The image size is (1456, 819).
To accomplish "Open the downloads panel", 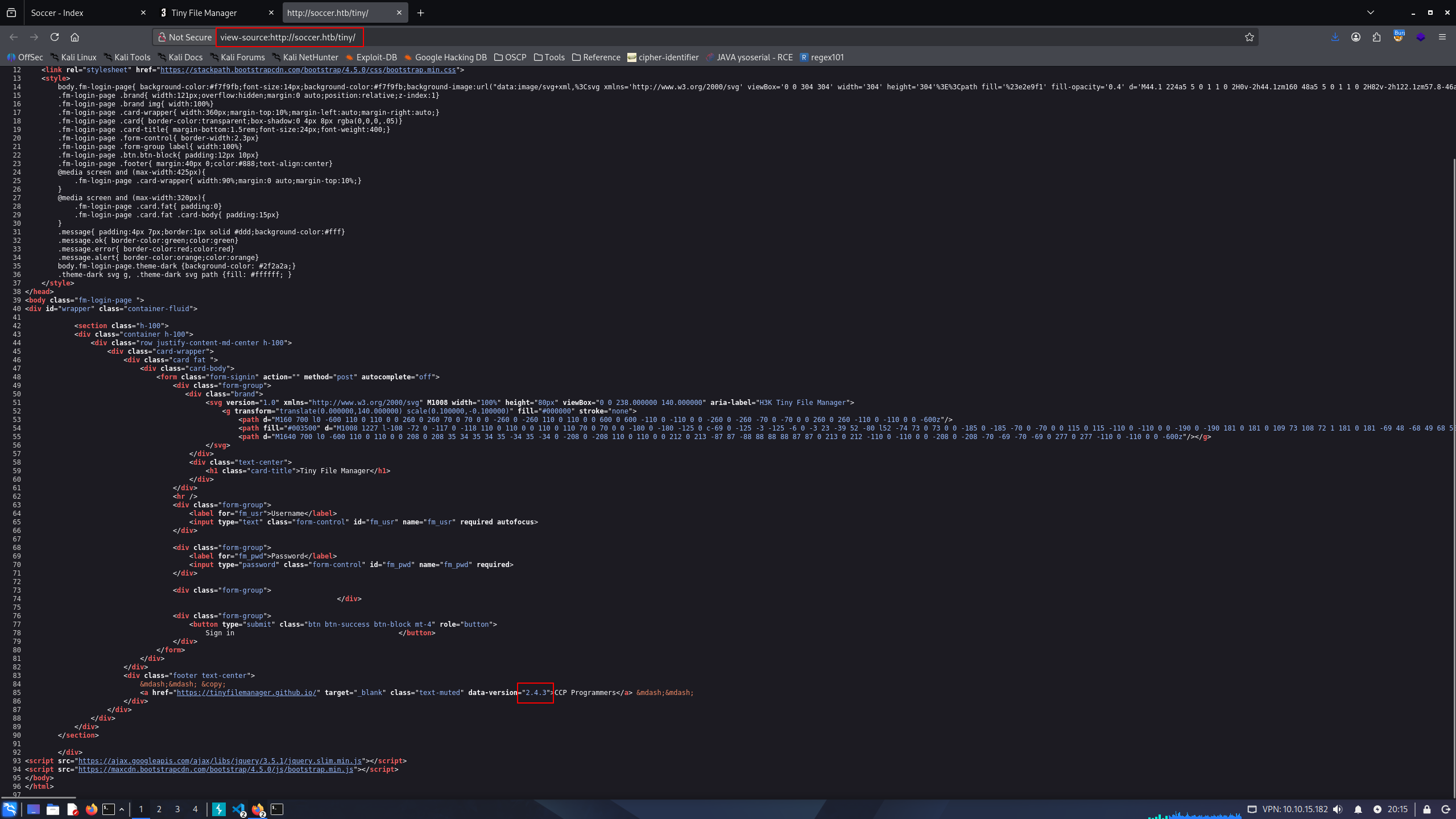I will click(1335, 37).
